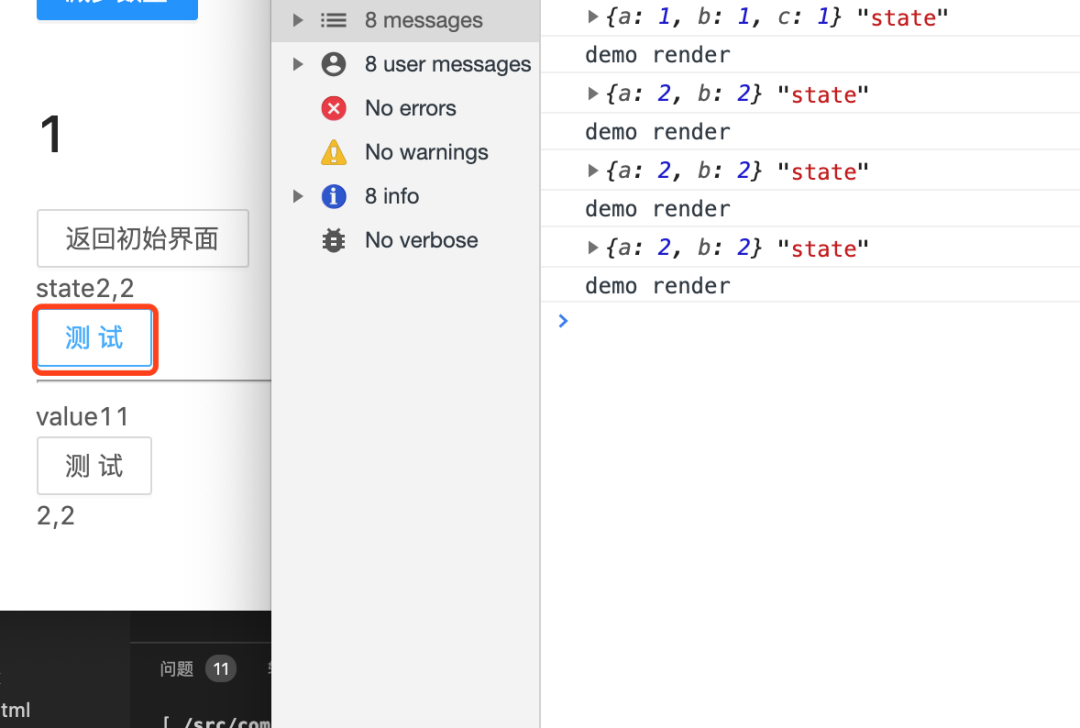Expand the 8 messages group
Screen dimensions: 1080x728
click(x=298, y=20)
